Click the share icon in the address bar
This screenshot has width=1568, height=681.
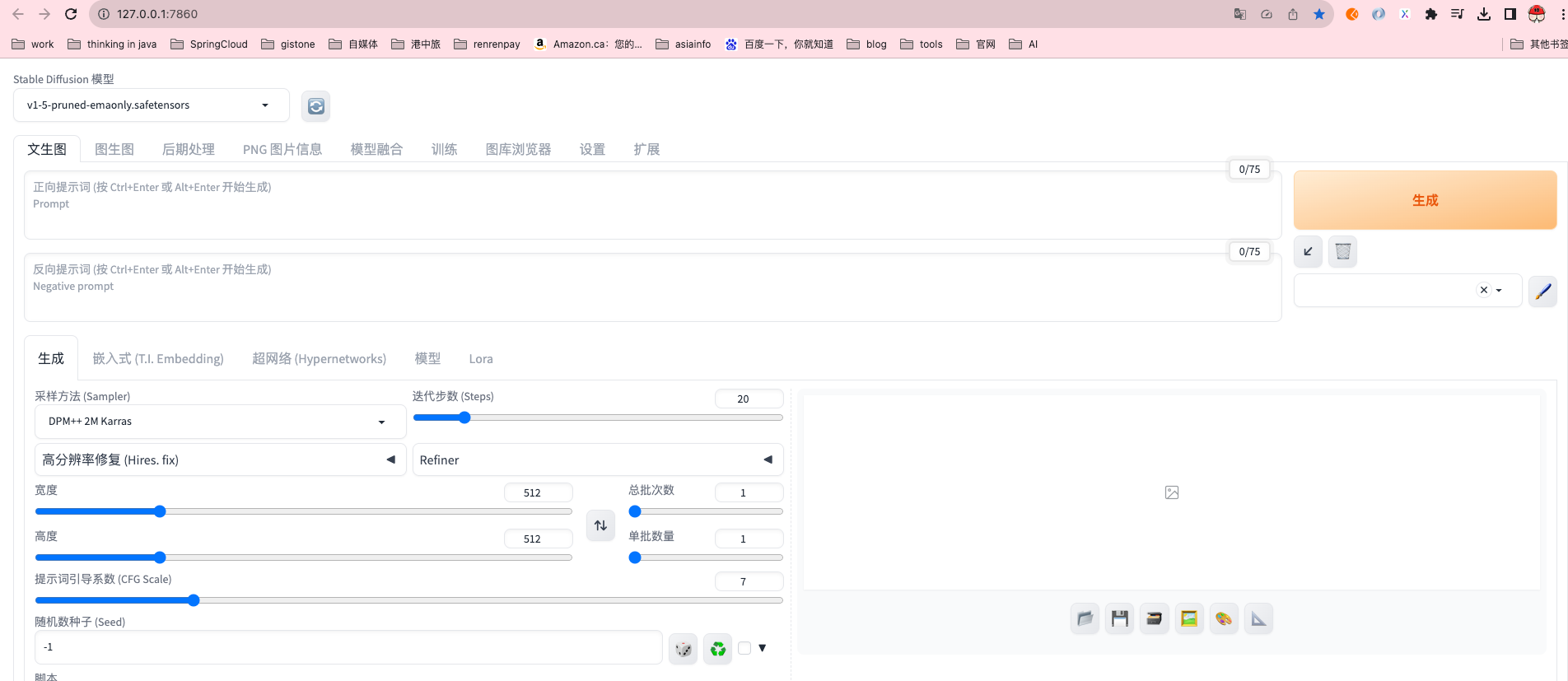tap(1293, 14)
